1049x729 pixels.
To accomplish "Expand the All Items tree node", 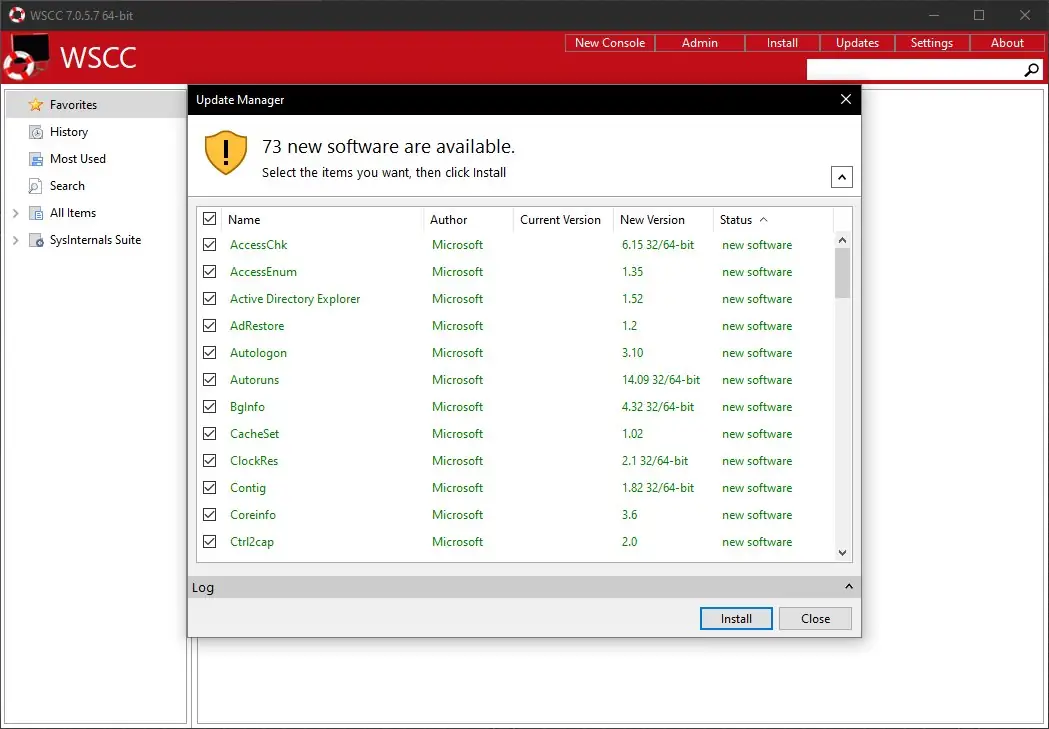I will [15, 213].
